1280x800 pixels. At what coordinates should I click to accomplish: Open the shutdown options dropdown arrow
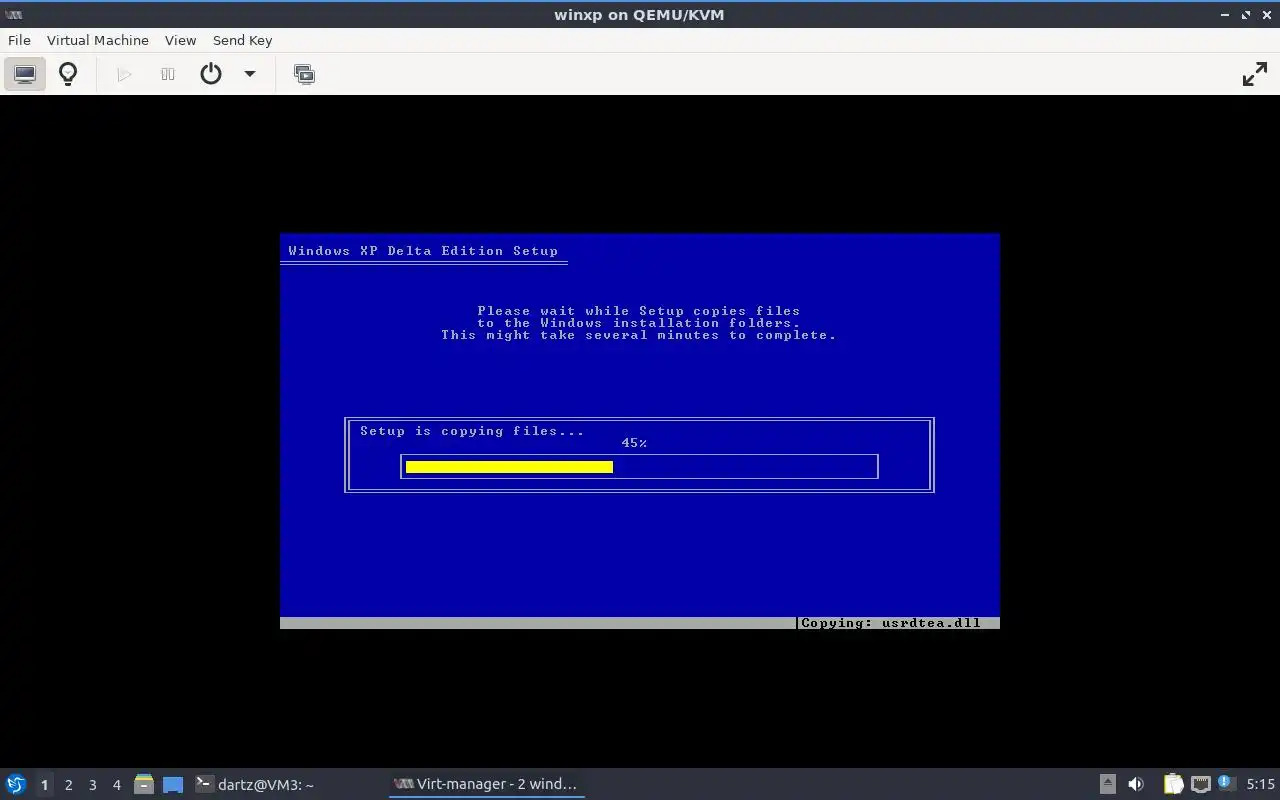[250, 74]
